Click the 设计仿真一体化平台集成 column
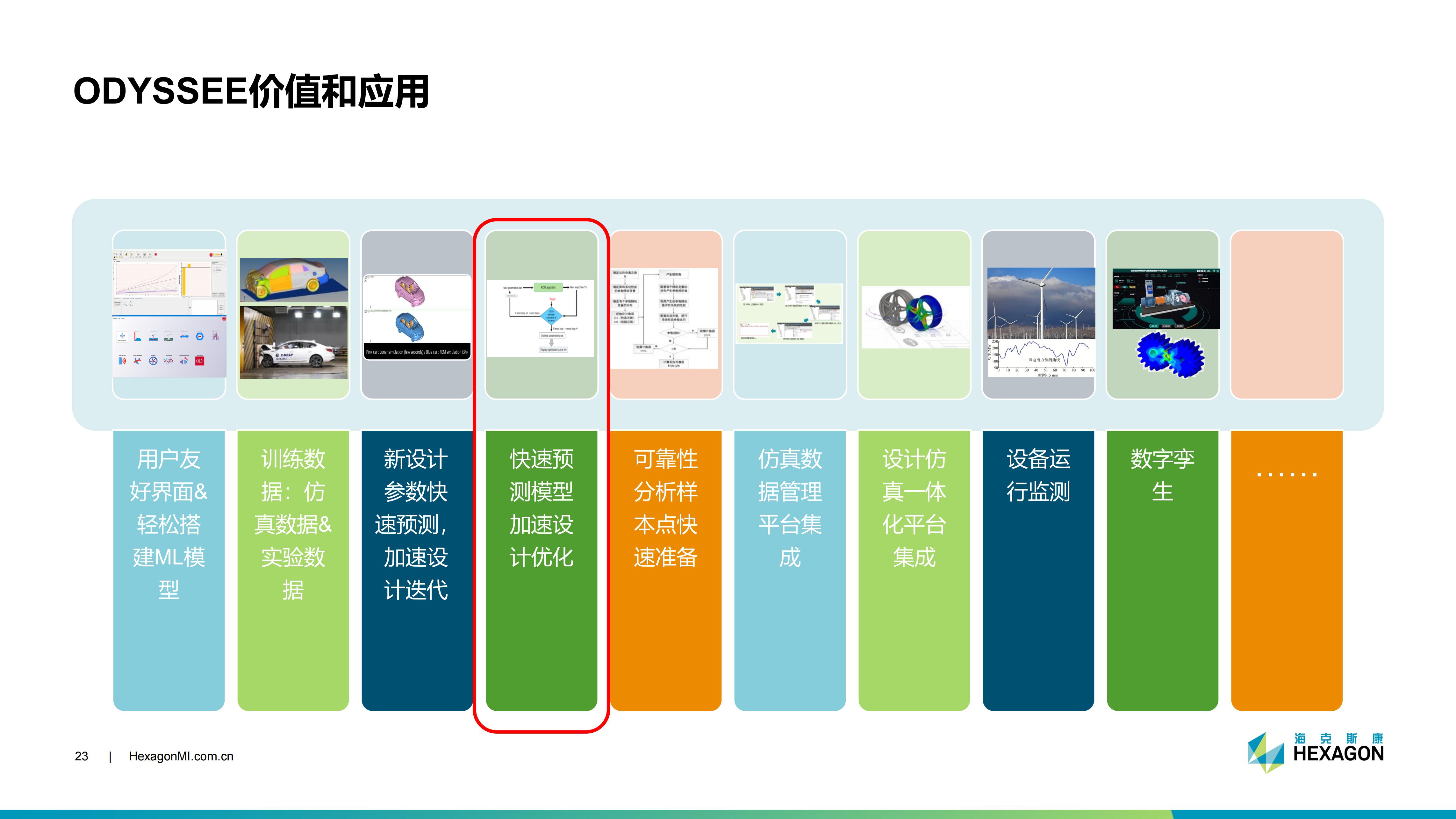This screenshot has height=819, width=1456. 914,570
